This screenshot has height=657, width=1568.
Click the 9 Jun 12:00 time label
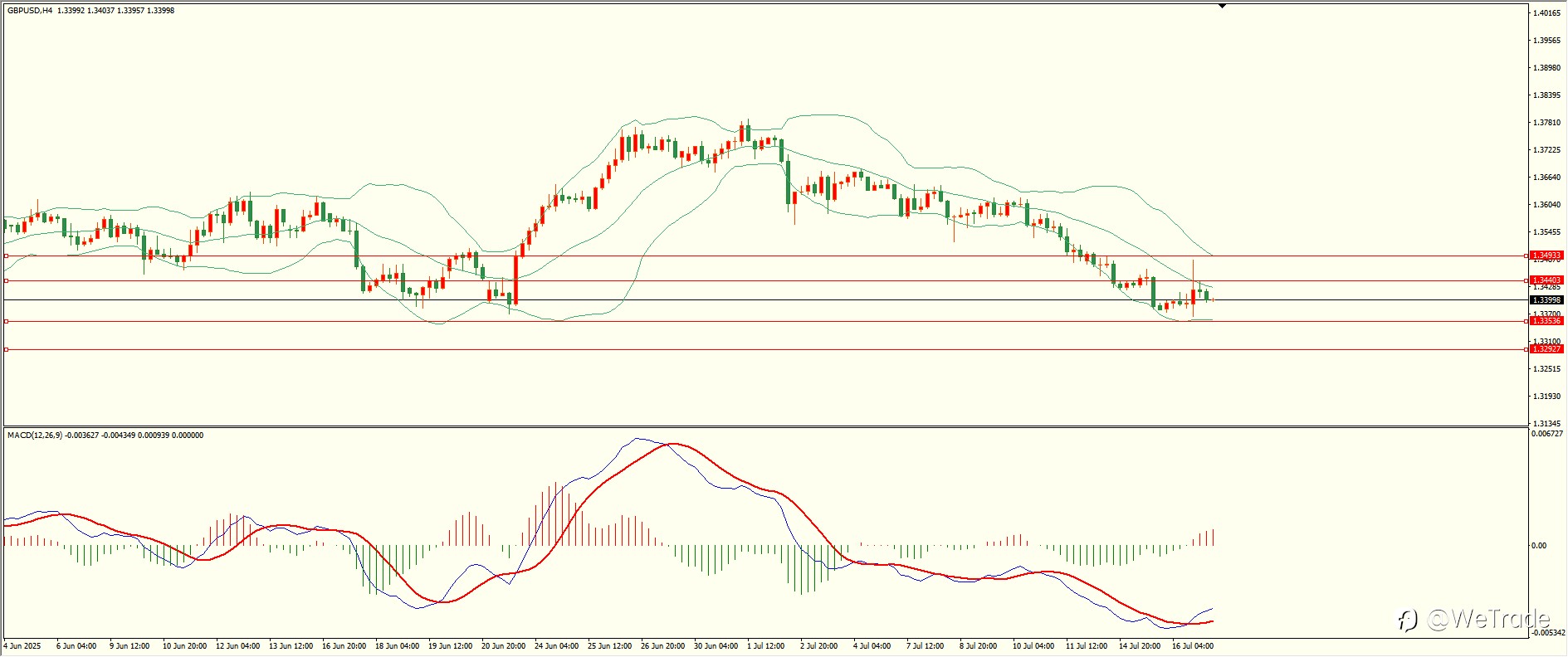[x=129, y=645]
